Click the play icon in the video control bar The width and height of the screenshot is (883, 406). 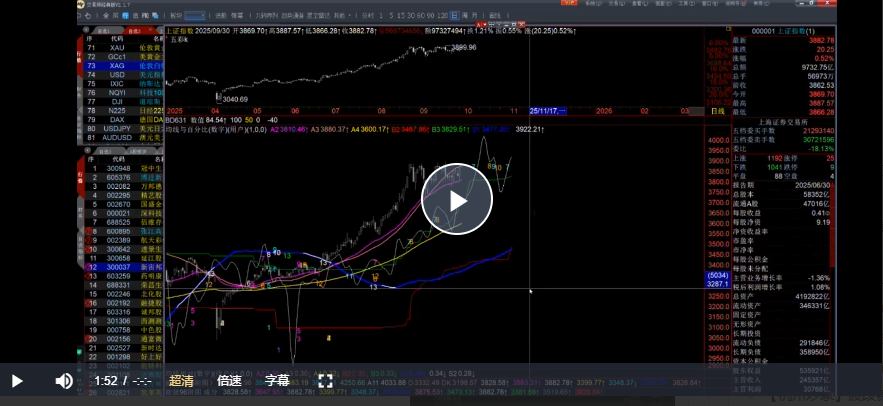tap(17, 381)
